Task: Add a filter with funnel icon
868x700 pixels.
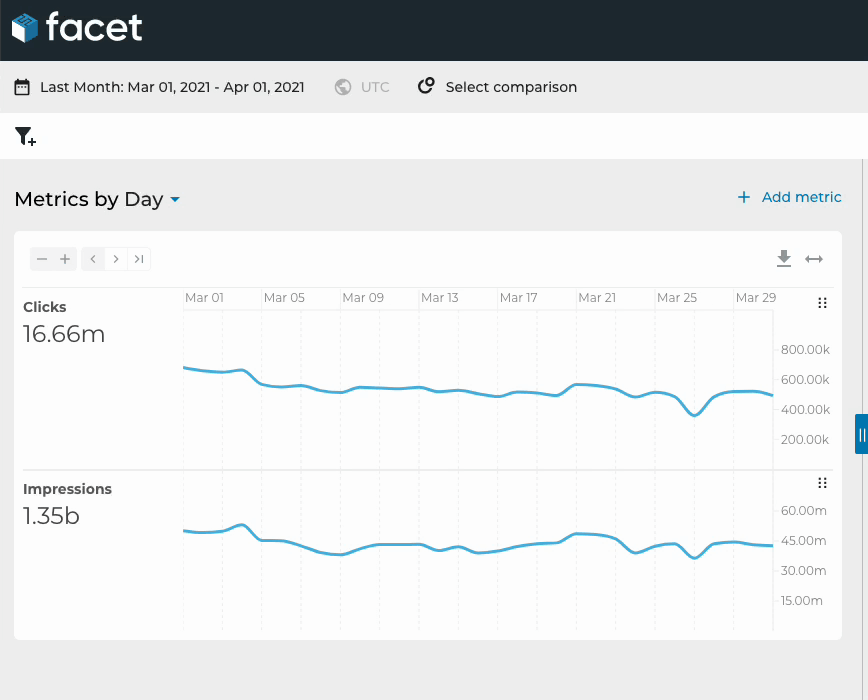Action: (x=25, y=136)
